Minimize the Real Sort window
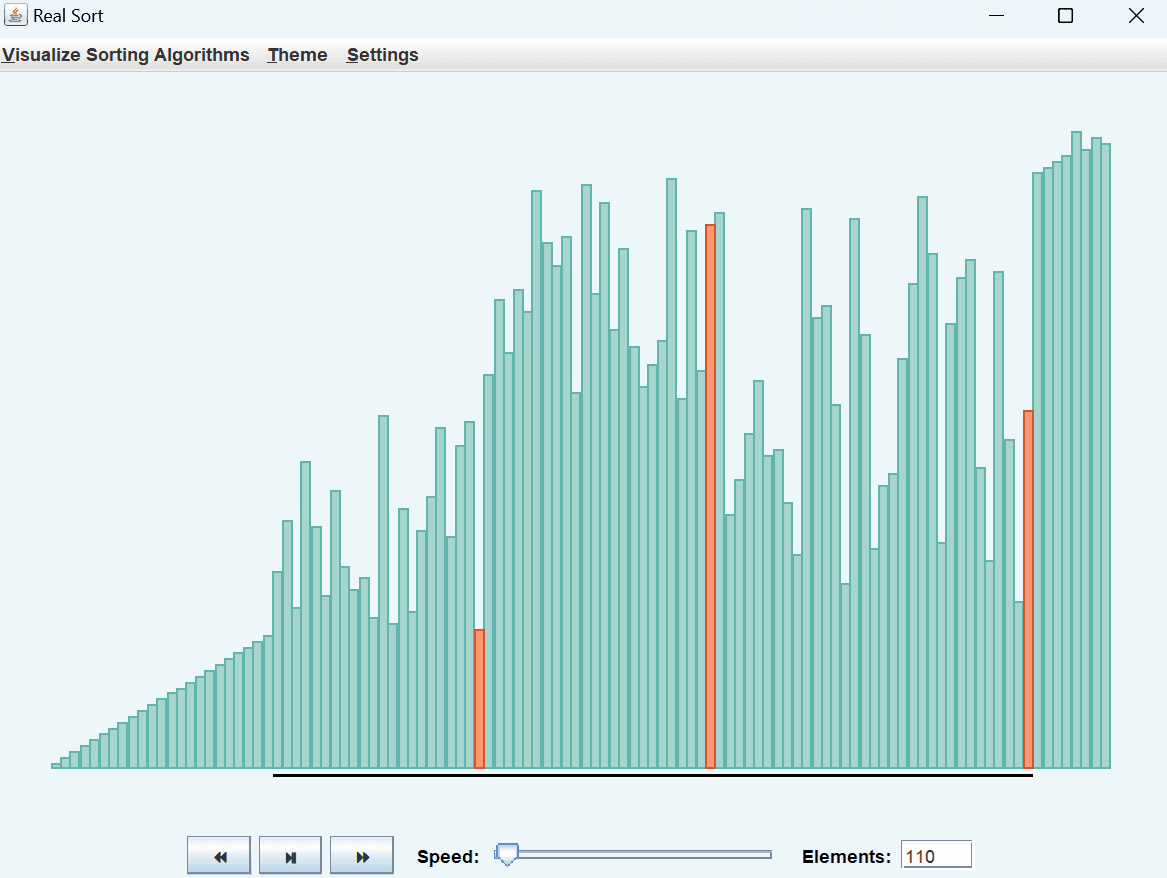Screen dimensions: 1167x878 pos(996,15)
